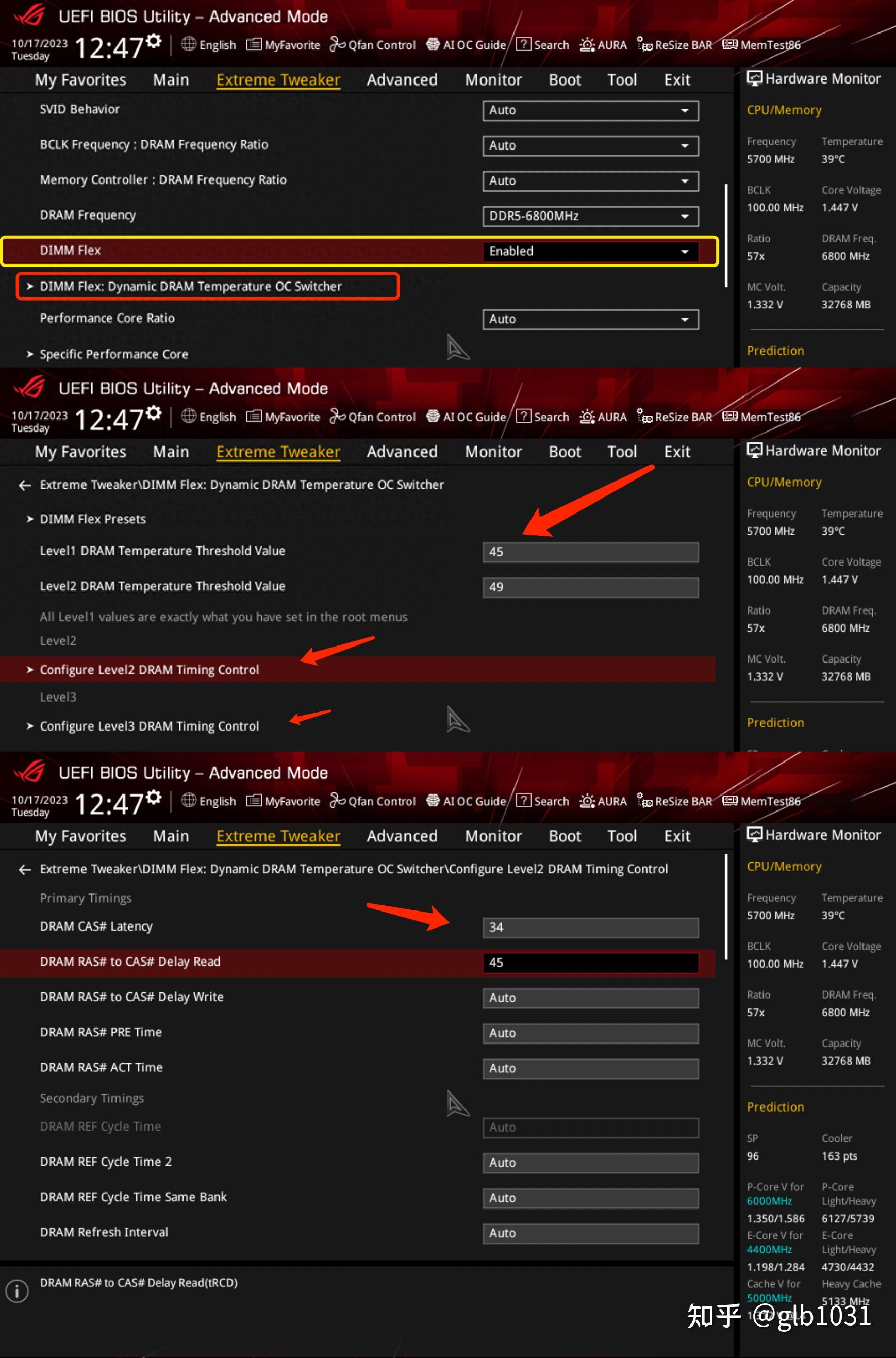Click the DRAM CAS# Latency field
The height and width of the screenshot is (1358, 896).
click(590, 927)
